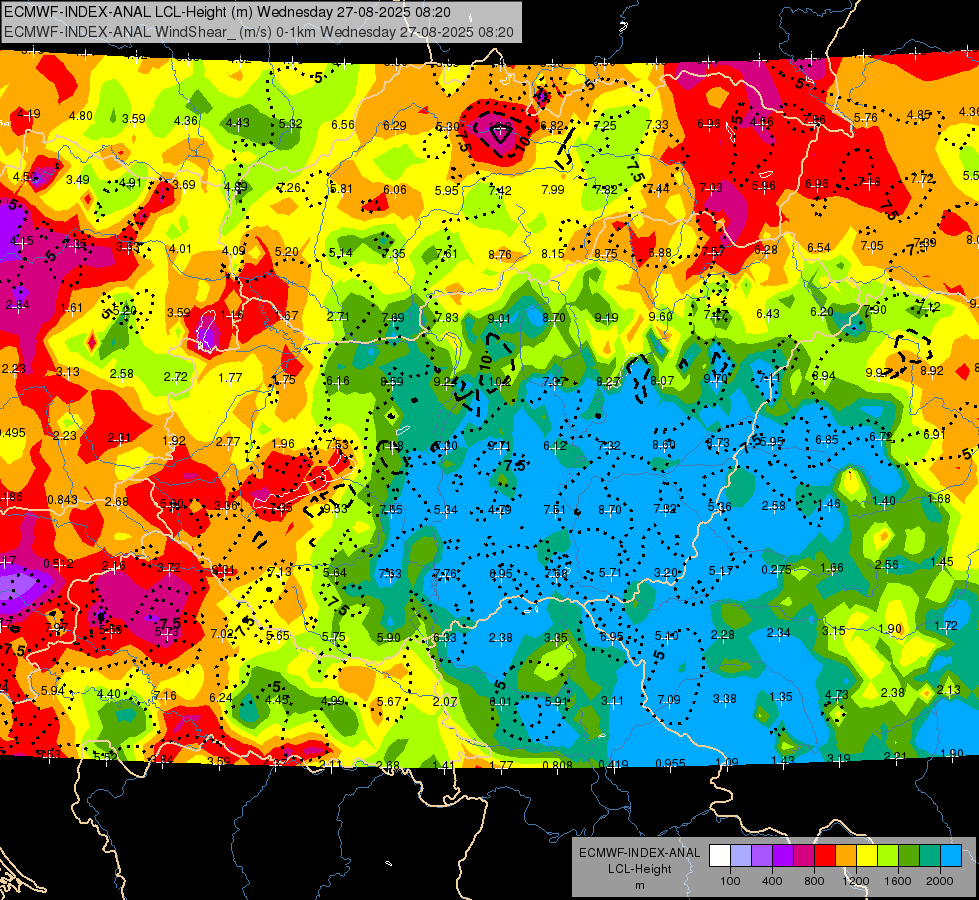Viewport: 979px width, 900px height.
Task: Click the WindShear_ (m/s) 0-1km title line
Action: pyautogui.click(x=258, y=32)
